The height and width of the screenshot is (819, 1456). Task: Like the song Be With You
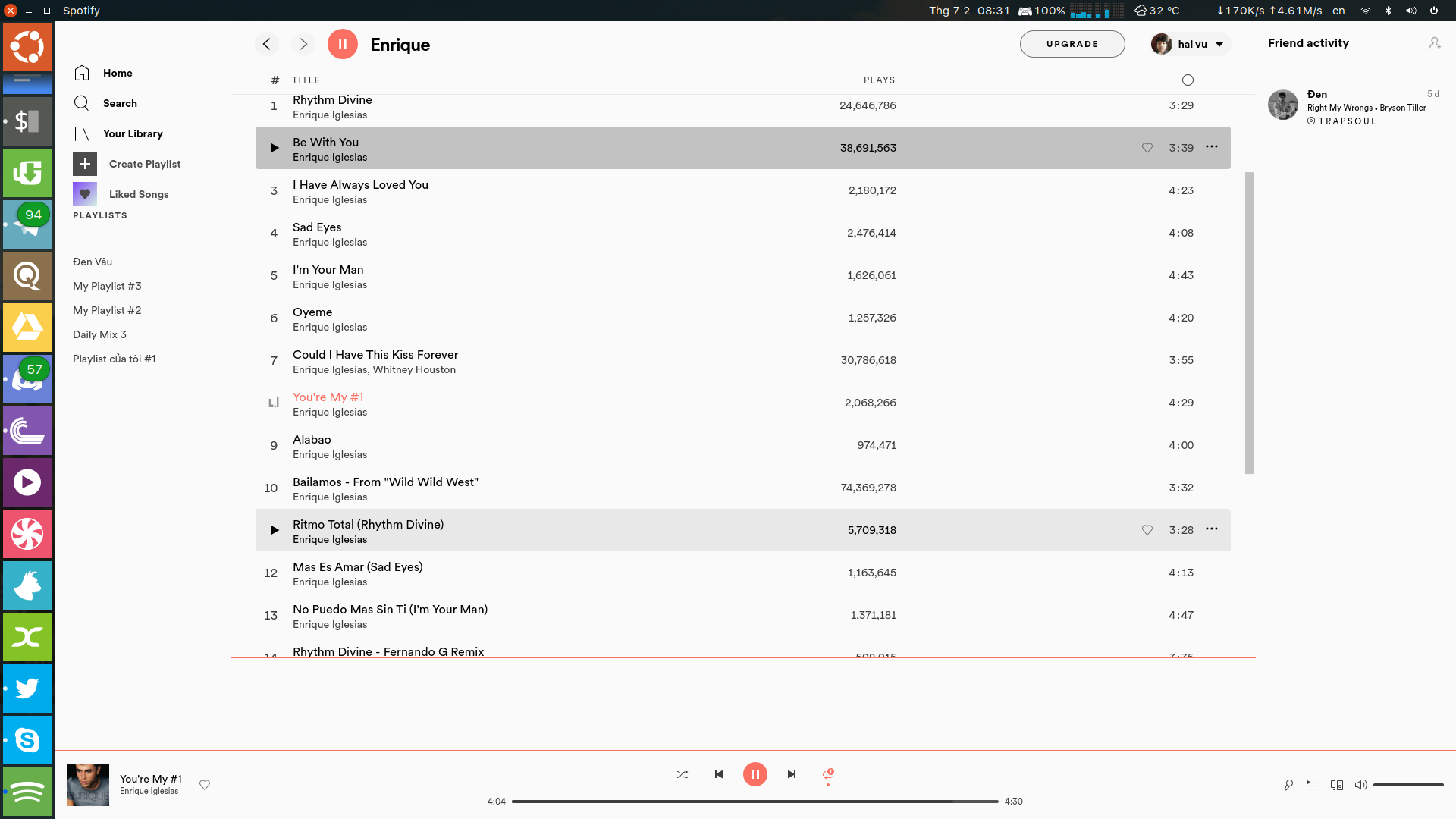pyautogui.click(x=1147, y=148)
